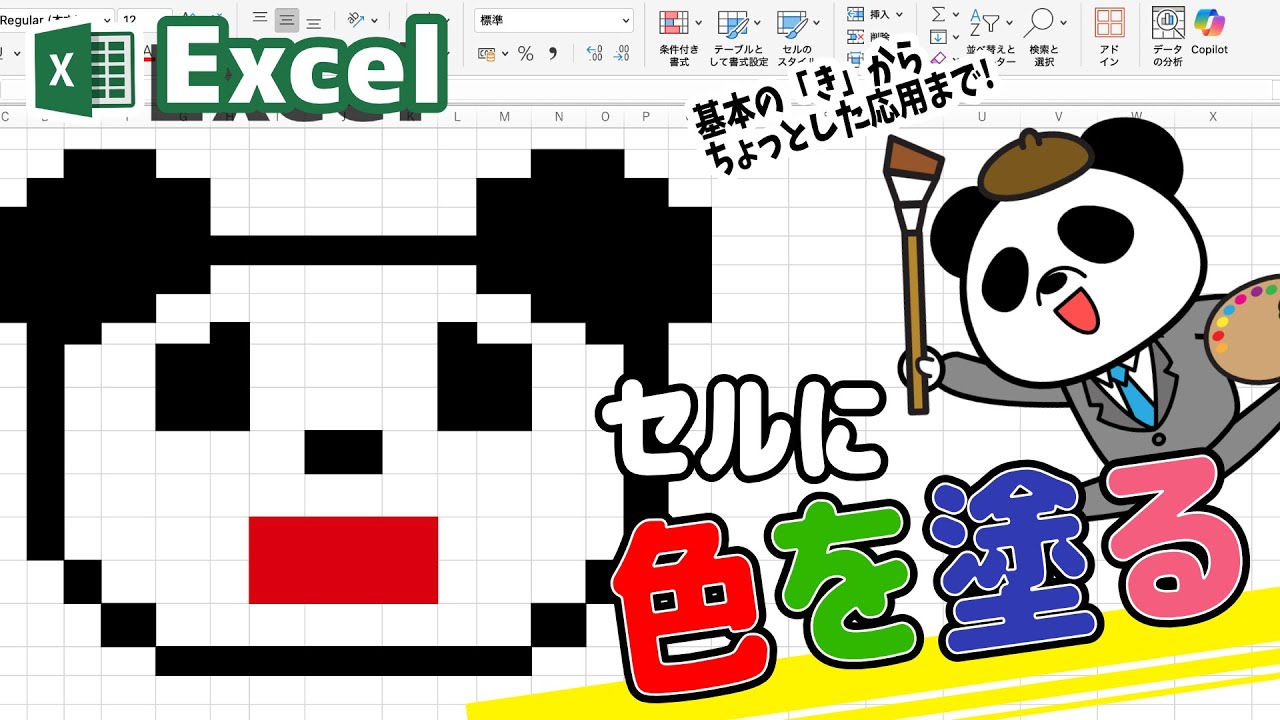The height and width of the screenshot is (720, 1280).
Task: Select column N header
Action: [559, 117]
